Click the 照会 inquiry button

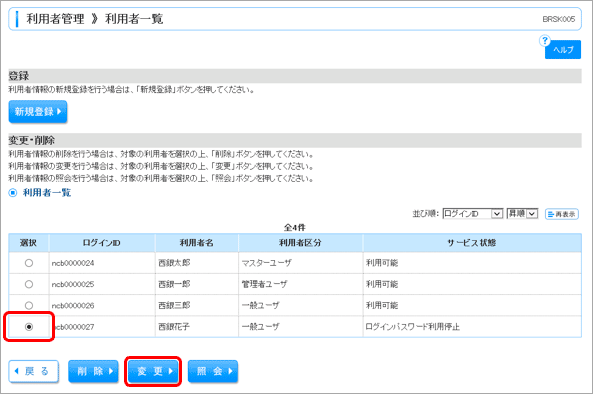pos(213,371)
